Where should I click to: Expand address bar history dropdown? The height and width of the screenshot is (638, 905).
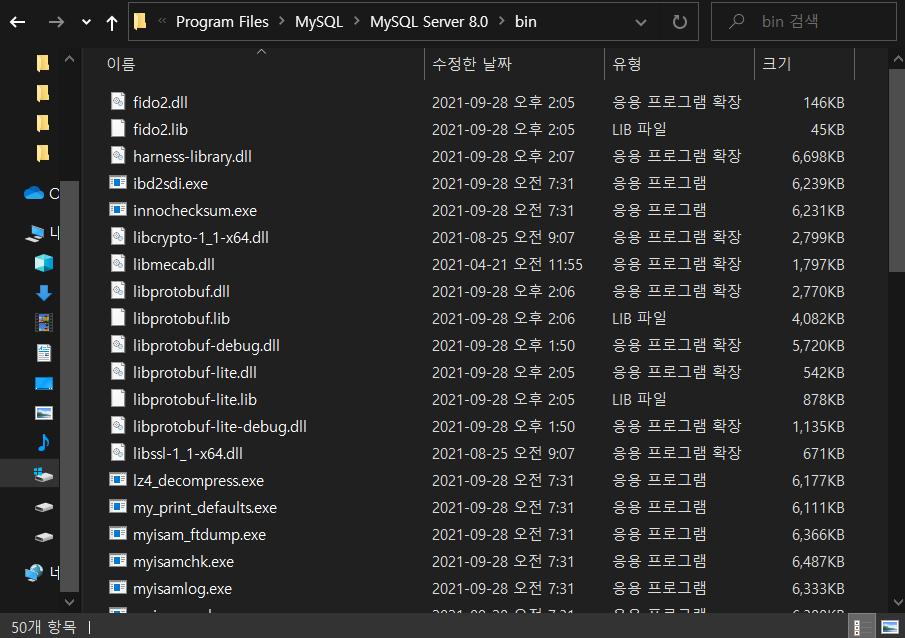click(x=640, y=23)
